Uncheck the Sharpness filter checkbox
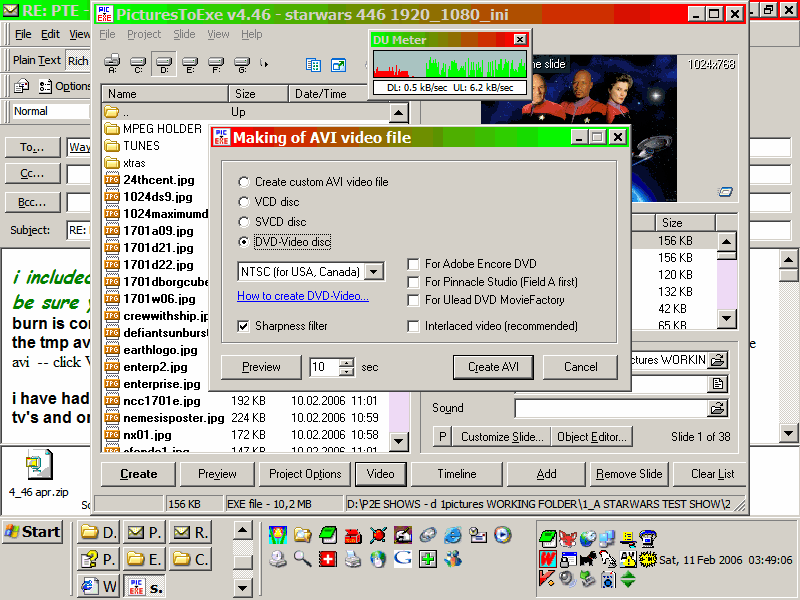Viewport: 800px width, 600px height. pos(244,326)
